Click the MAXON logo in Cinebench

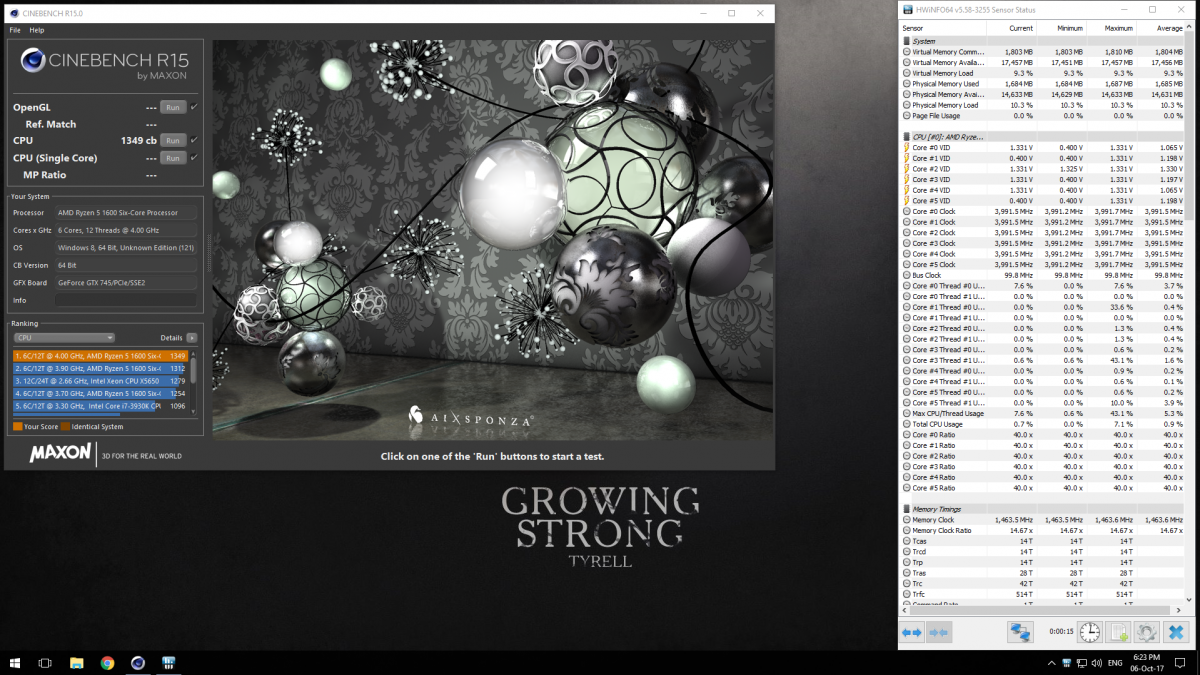(61, 454)
